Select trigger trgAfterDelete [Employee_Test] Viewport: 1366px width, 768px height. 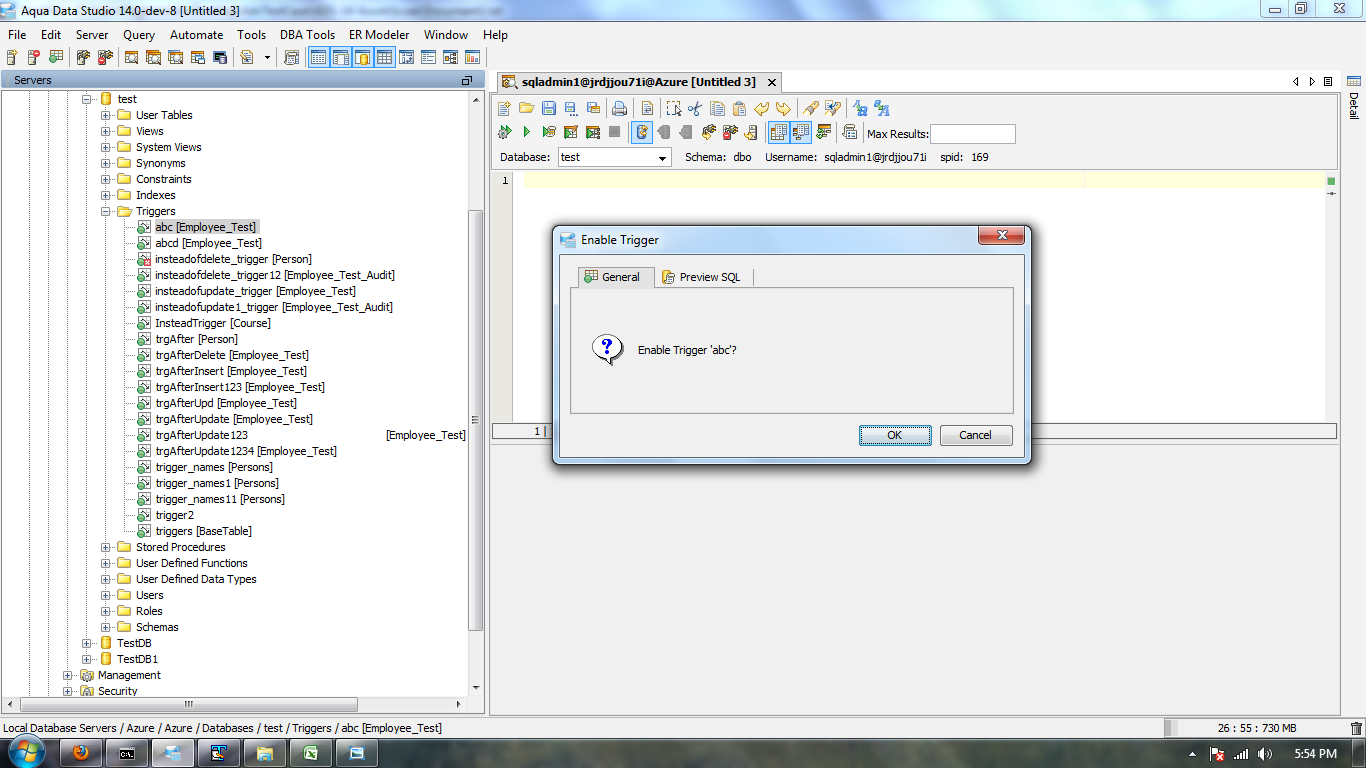231,355
